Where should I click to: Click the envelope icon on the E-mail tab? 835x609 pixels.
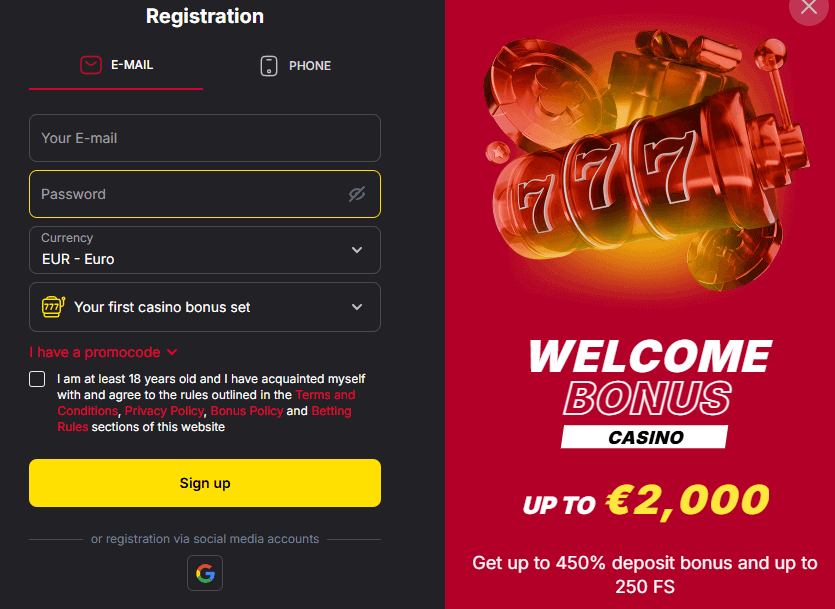pos(91,65)
